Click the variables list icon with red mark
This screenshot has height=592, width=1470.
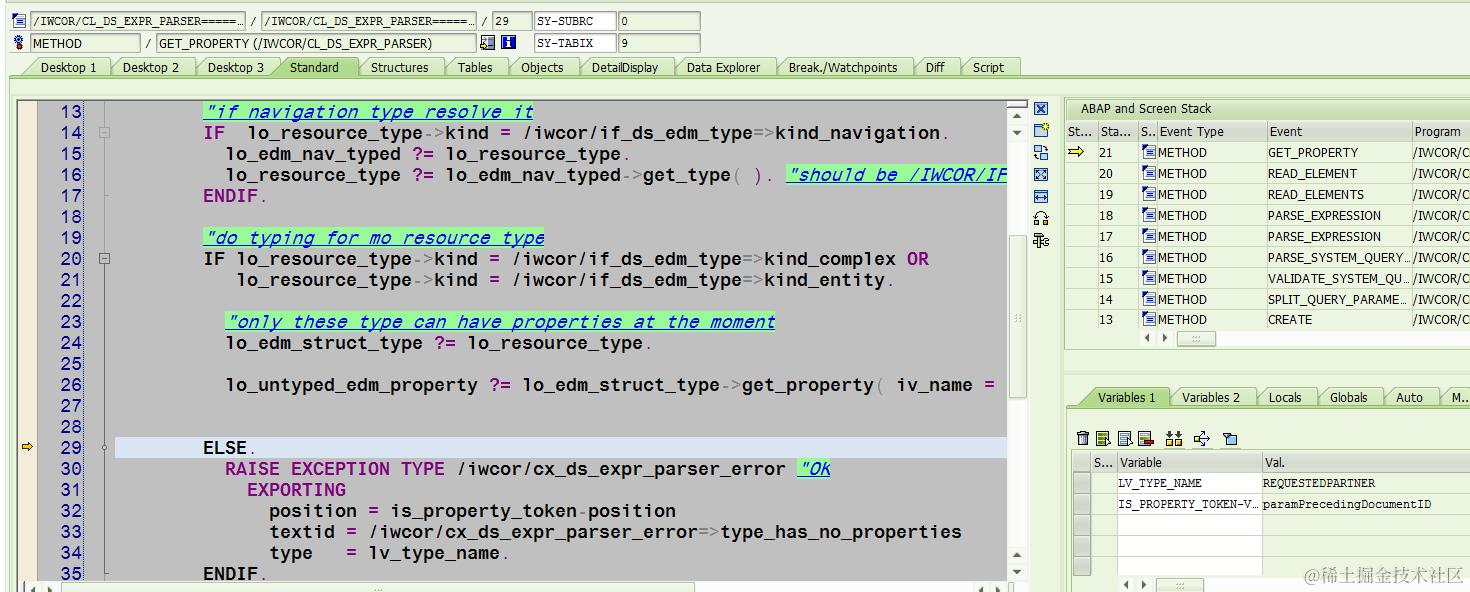[1146, 438]
